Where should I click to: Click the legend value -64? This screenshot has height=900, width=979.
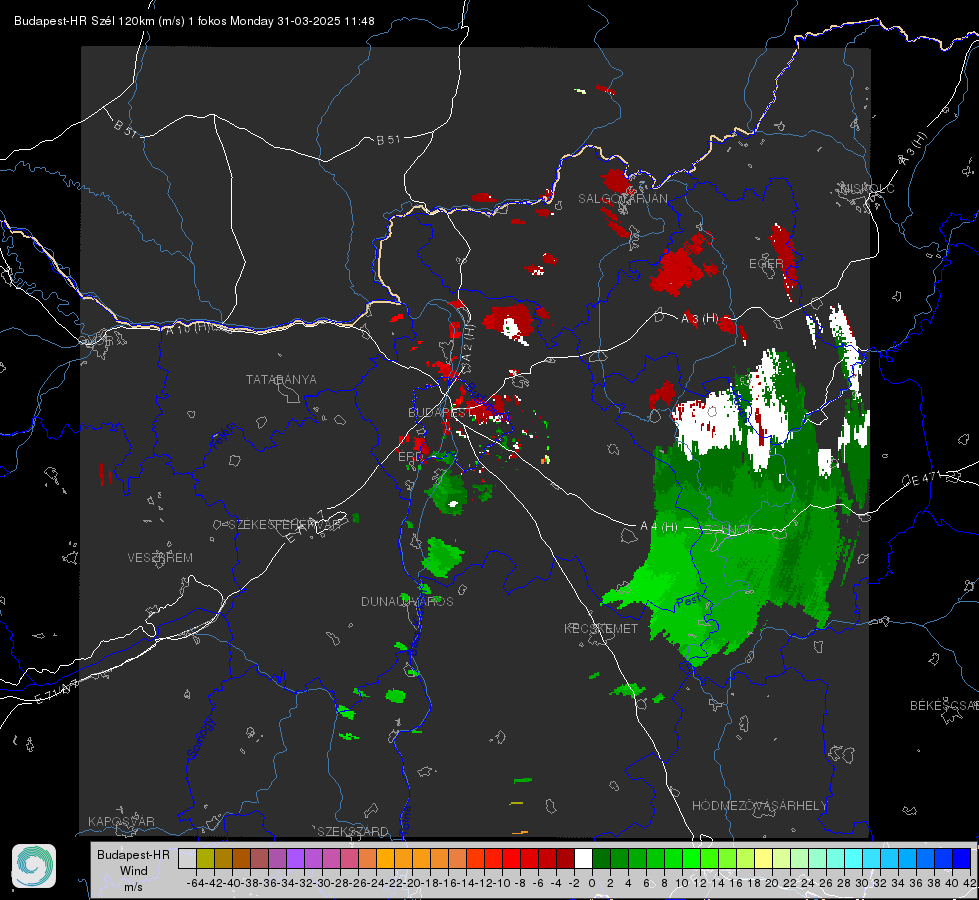click(196, 883)
